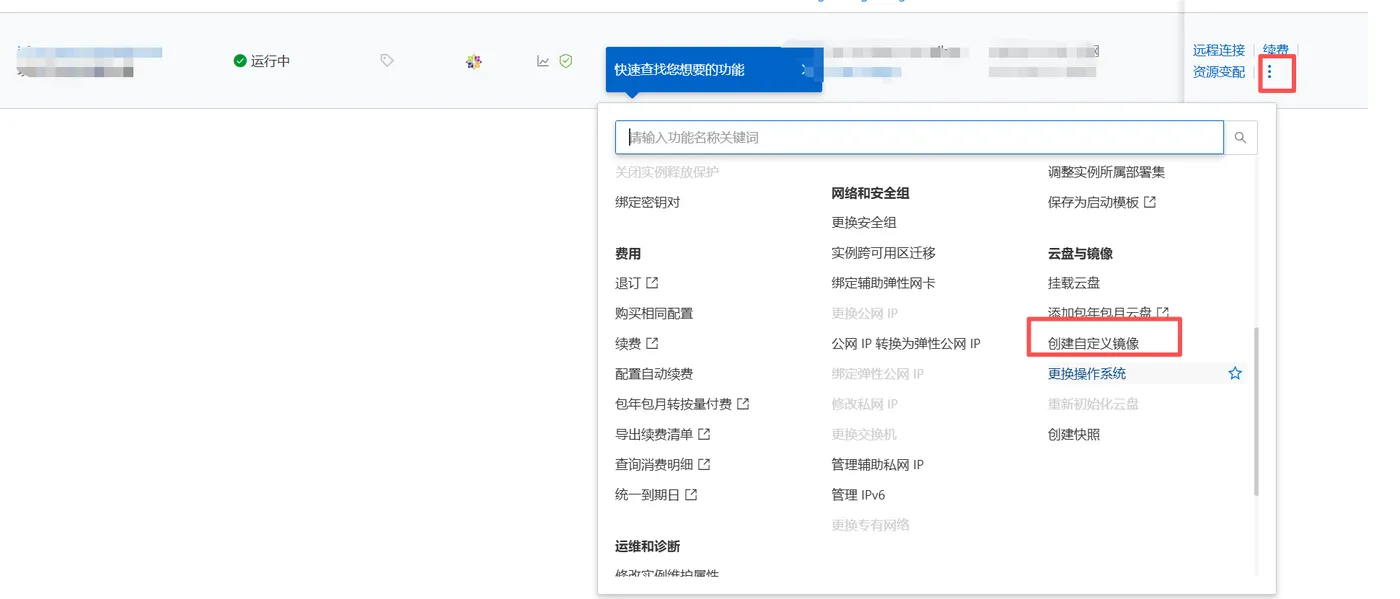
Task: Open 查询消费明细 menu item
Action: coord(654,465)
